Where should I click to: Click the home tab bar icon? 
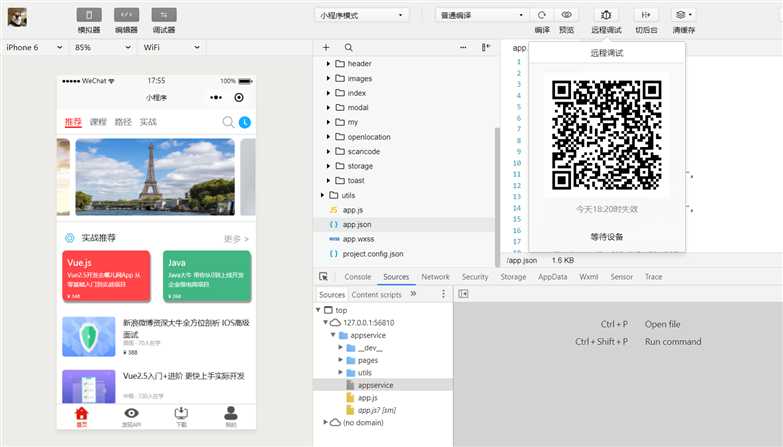click(81, 414)
